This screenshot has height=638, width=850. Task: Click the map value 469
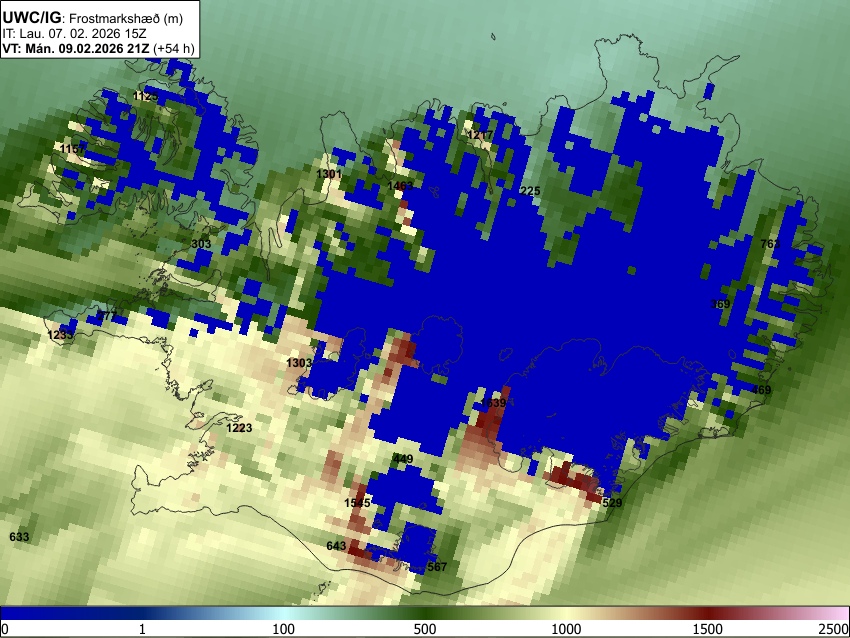pyautogui.click(x=762, y=390)
